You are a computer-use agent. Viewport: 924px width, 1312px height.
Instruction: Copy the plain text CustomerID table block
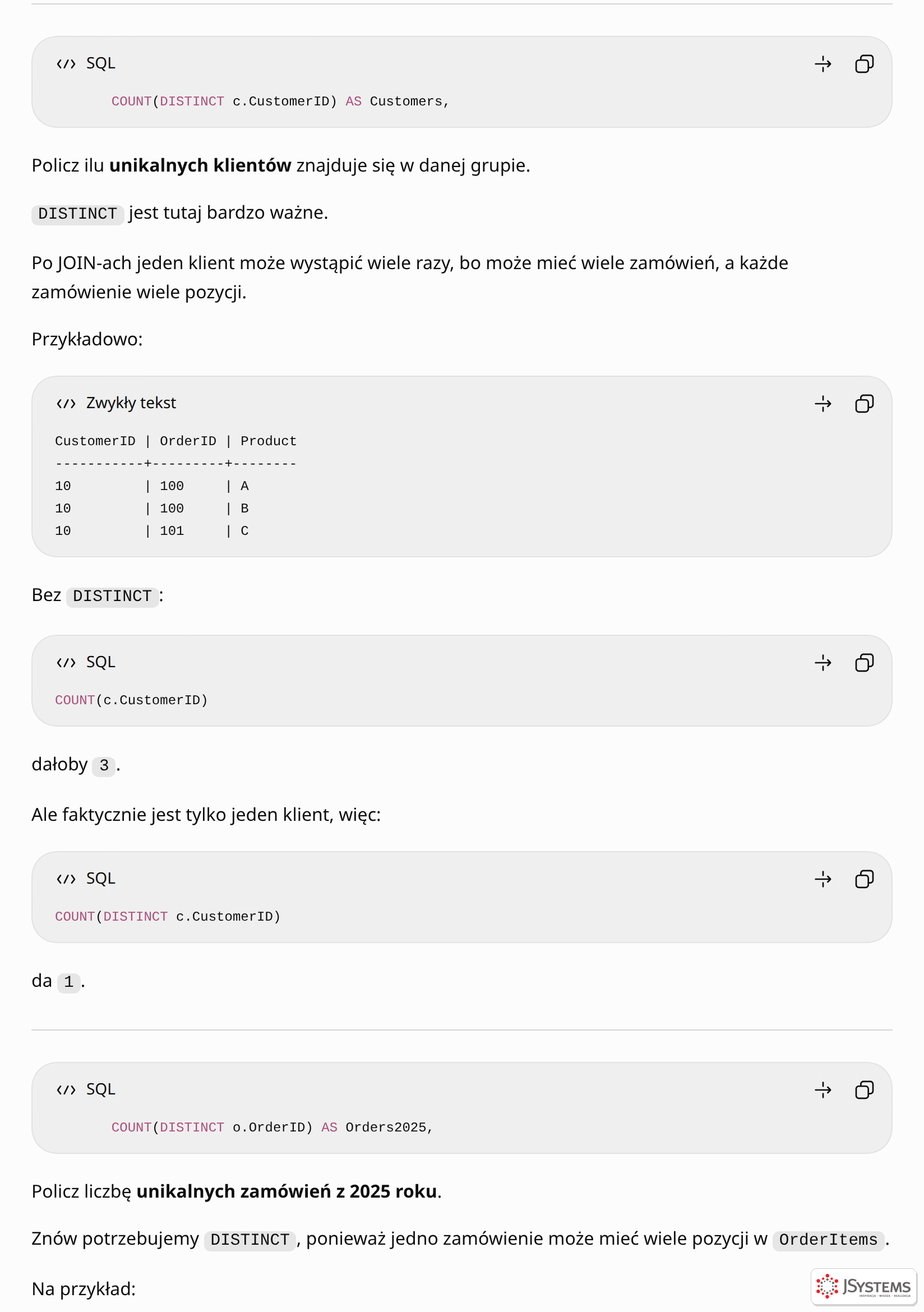864,404
